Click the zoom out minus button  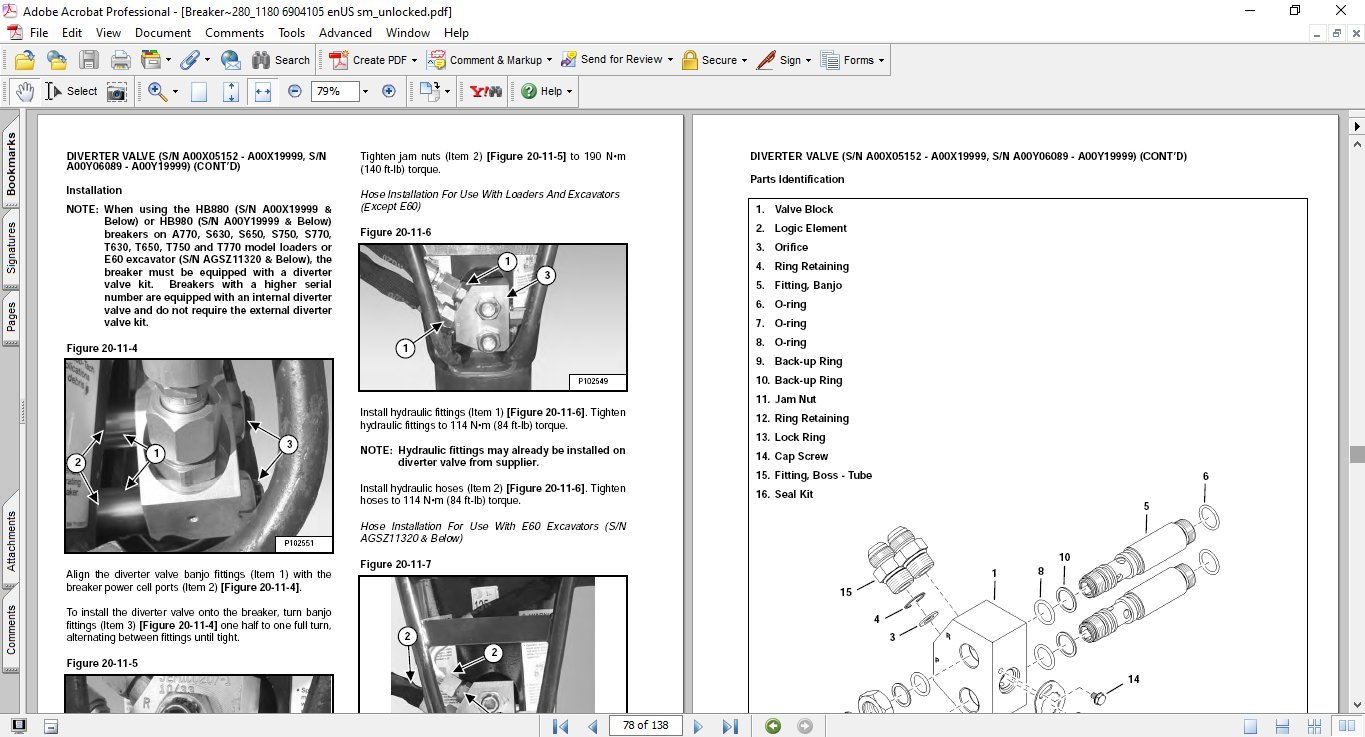click(x=294, y=91)
